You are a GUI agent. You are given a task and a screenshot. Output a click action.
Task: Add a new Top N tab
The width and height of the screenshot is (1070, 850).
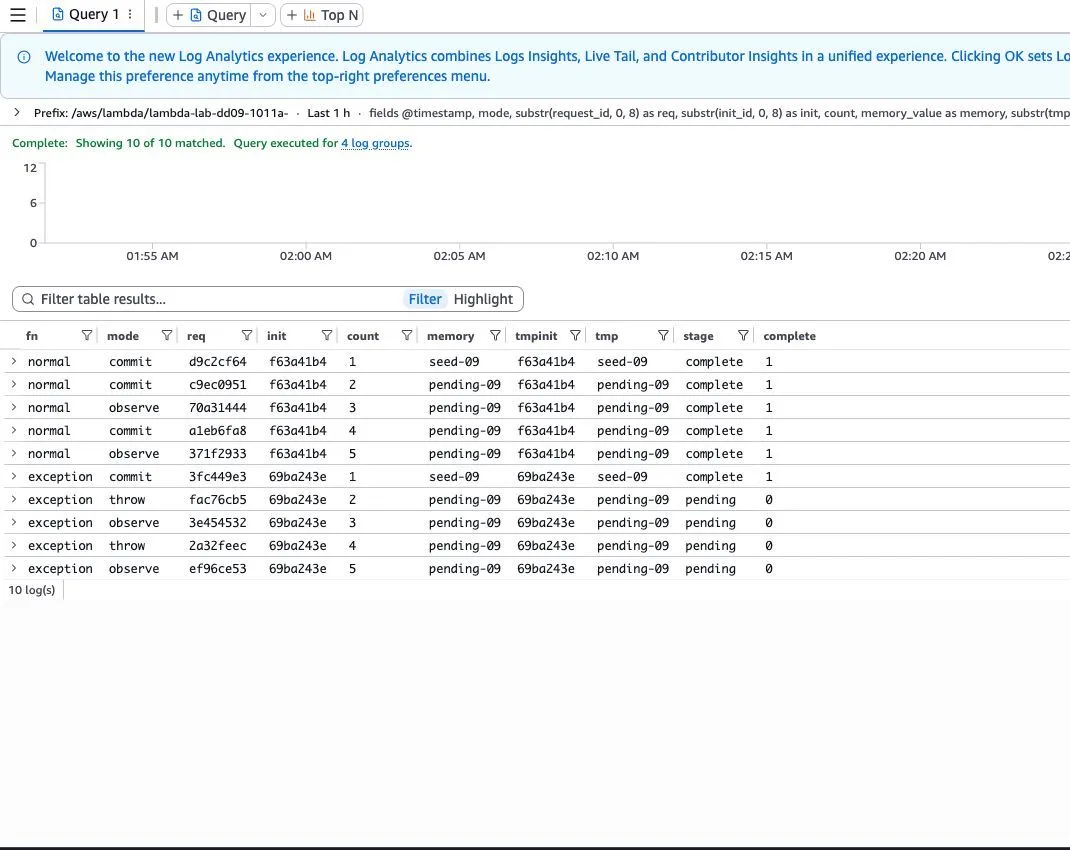point(321,15)
